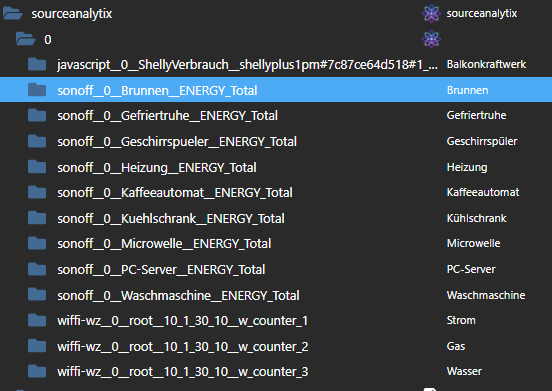Click the Heizung name cell
552x391 pixels.
coord(467,167)
